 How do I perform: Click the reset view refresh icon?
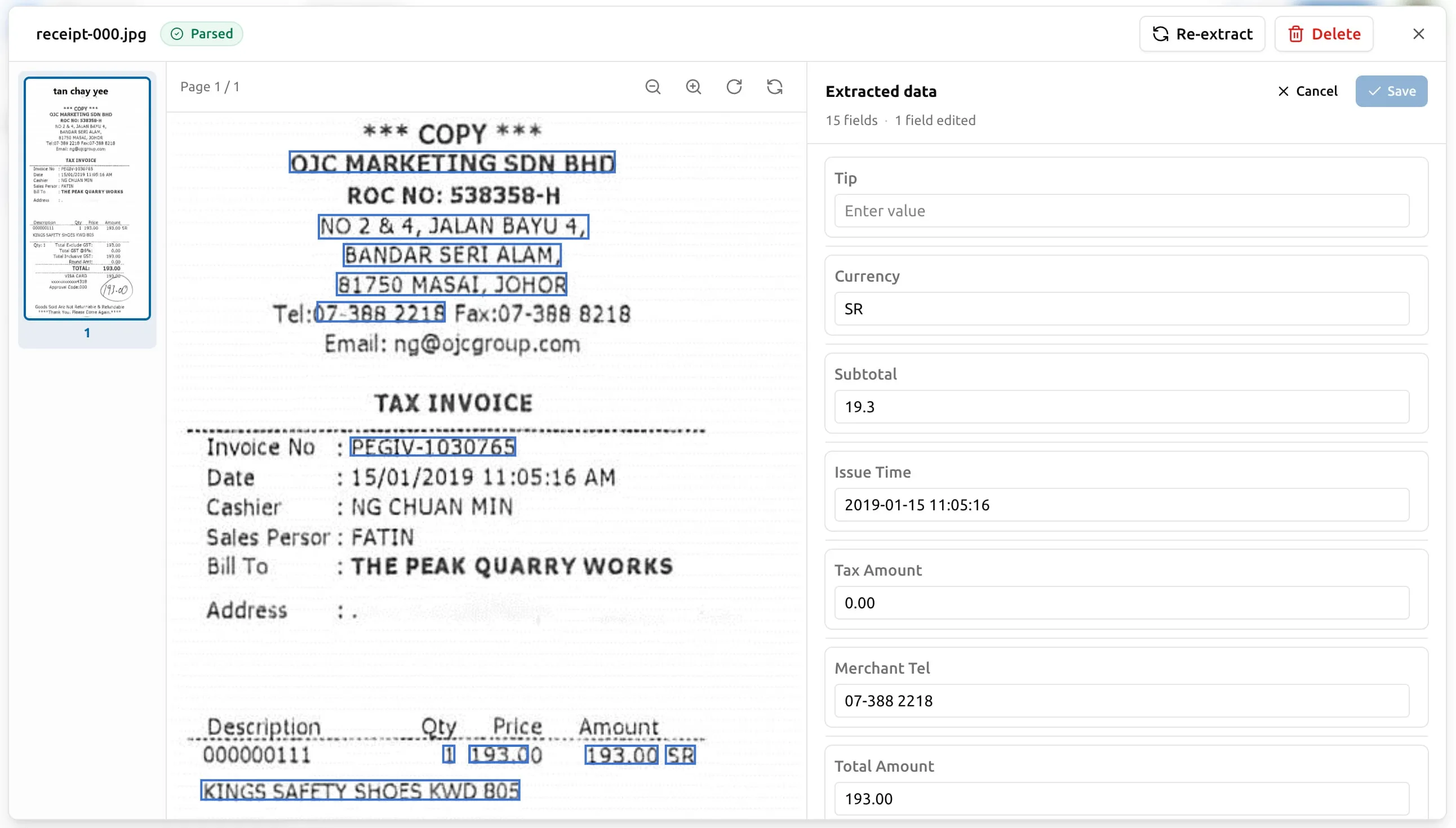[x=775, y=86]
